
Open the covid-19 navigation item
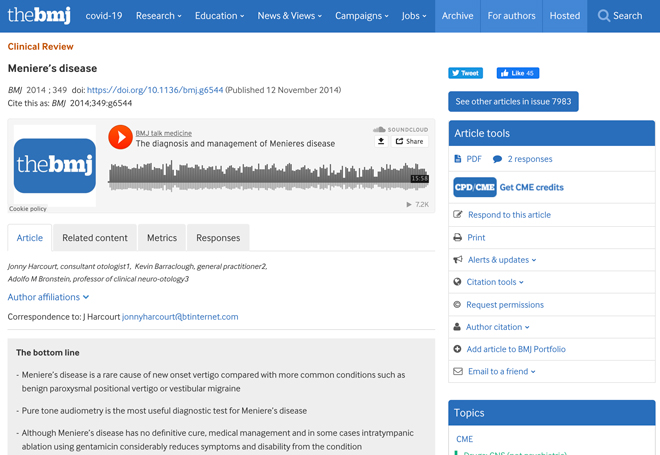[104, 16]
